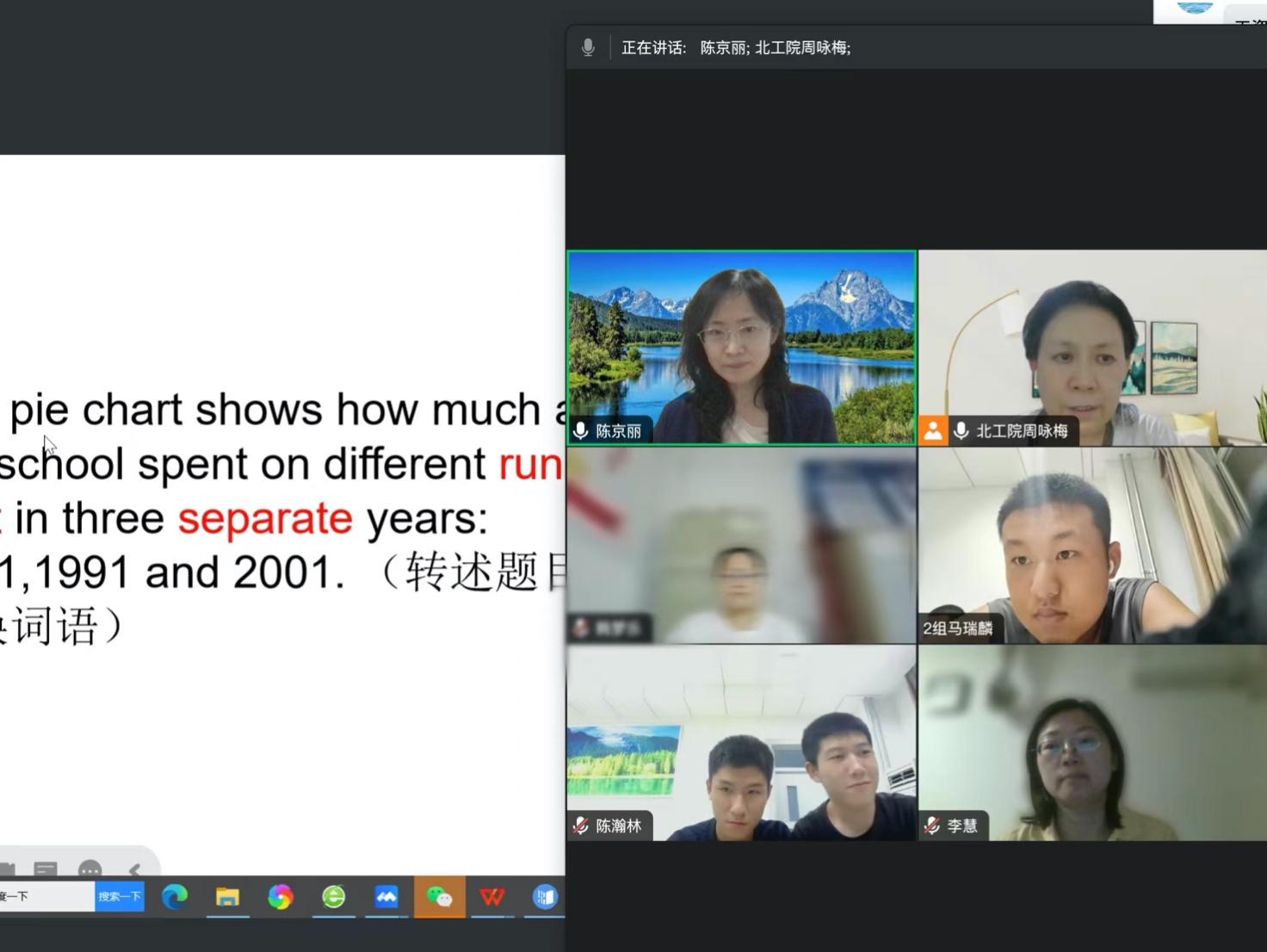This screenshot has height=952, width=1267.
Task: Collapse the slide toolbar with the left chevron
Action: [134, 870]
